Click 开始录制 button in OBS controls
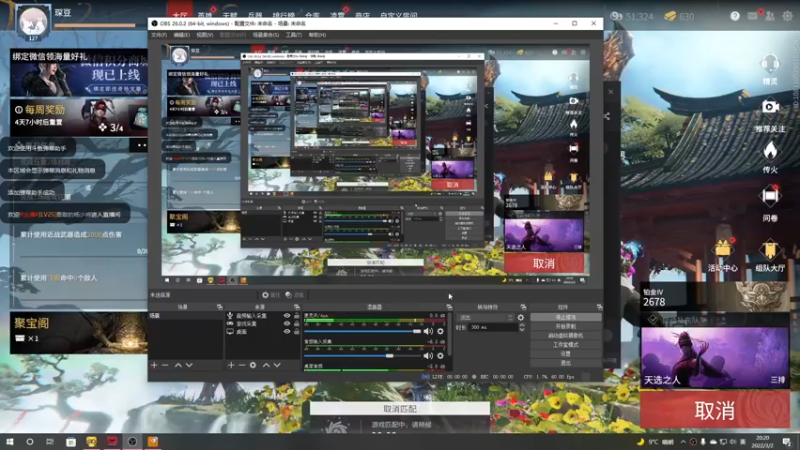This screenshot has height=450, width=800. coord(565,327)
